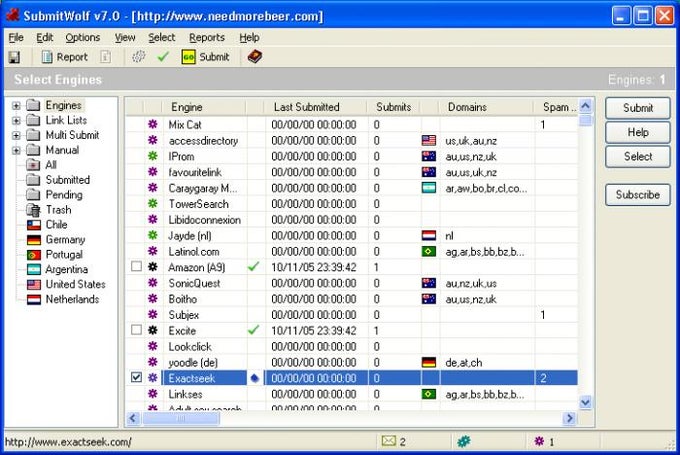Viewport: 680px width, 455px height.
Task: Click the purple gear icon for Mix Cat
Action: point(153,124)
